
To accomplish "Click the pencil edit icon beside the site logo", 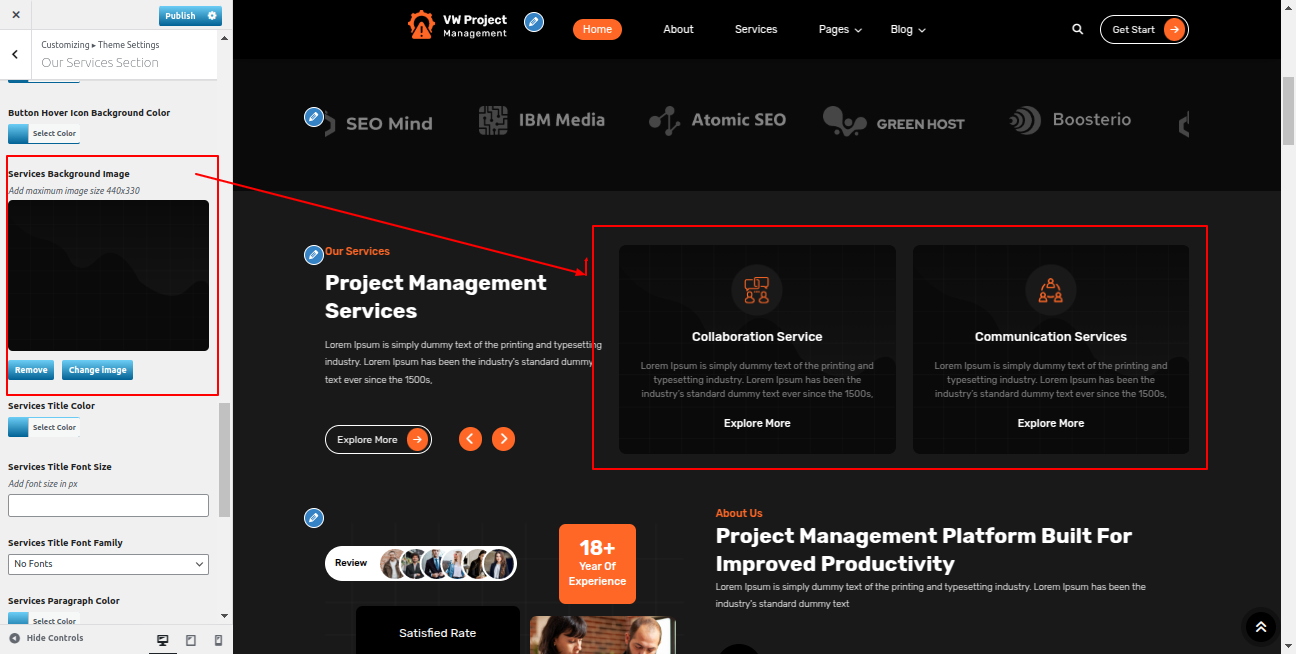I will click(534, 22).
